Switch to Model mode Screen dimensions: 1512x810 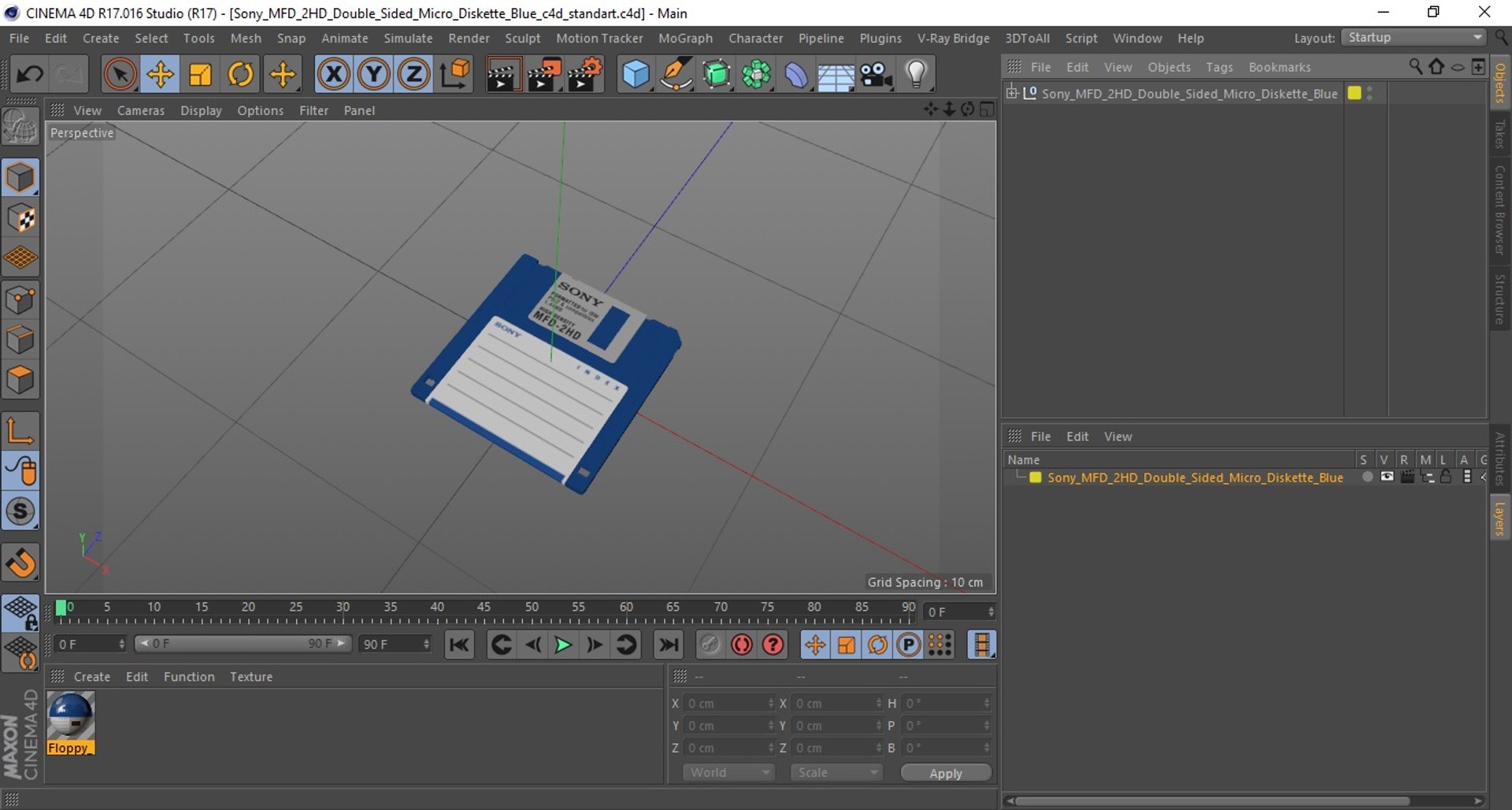point(20,178)
